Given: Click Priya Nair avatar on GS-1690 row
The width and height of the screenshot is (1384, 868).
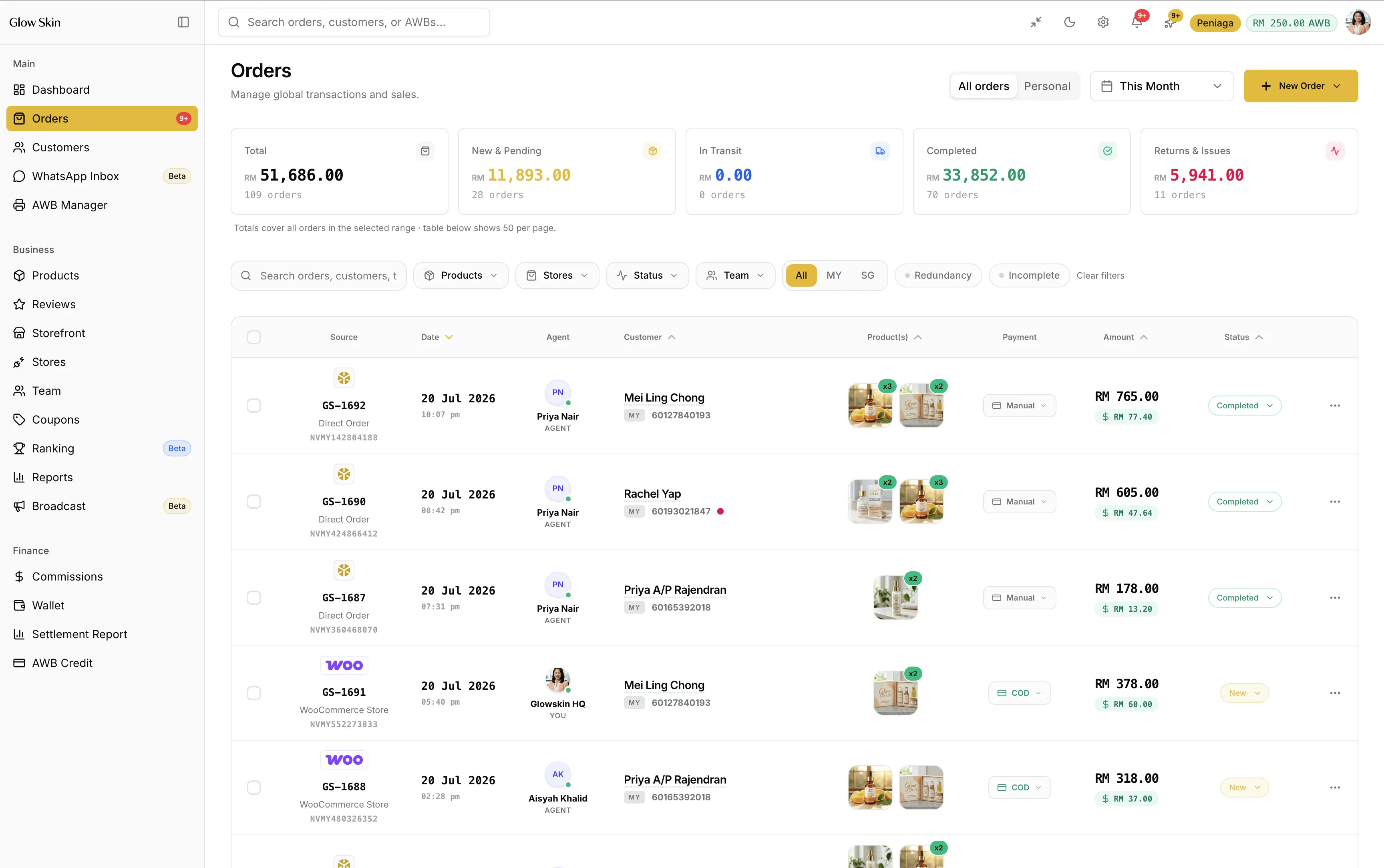Looking at the screenshot, I should tap(558, 489).
